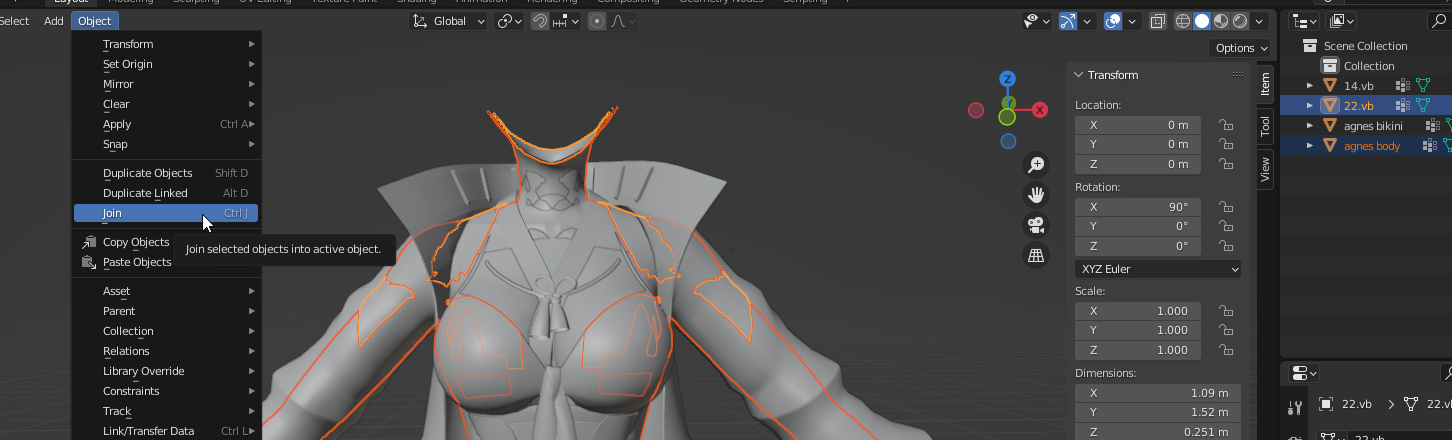Select agnes bikini in the outliner
1452x440 pixels.
click(1373, 126)
